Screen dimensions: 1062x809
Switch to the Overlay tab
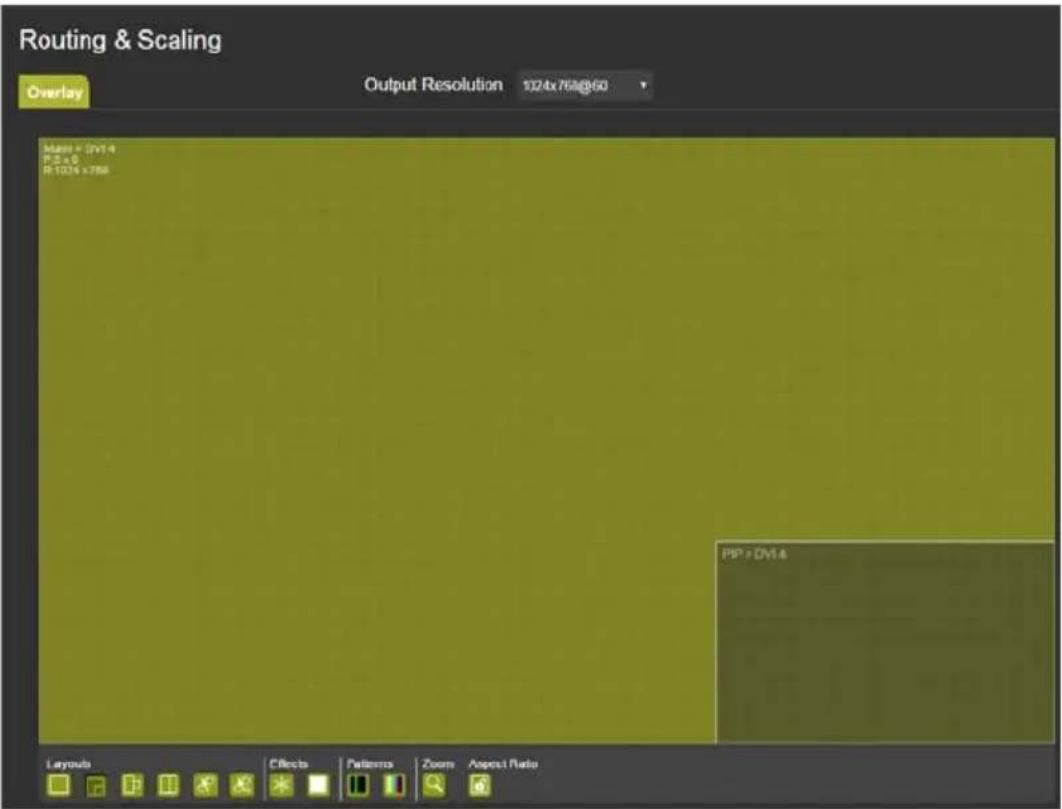(54, 92)
